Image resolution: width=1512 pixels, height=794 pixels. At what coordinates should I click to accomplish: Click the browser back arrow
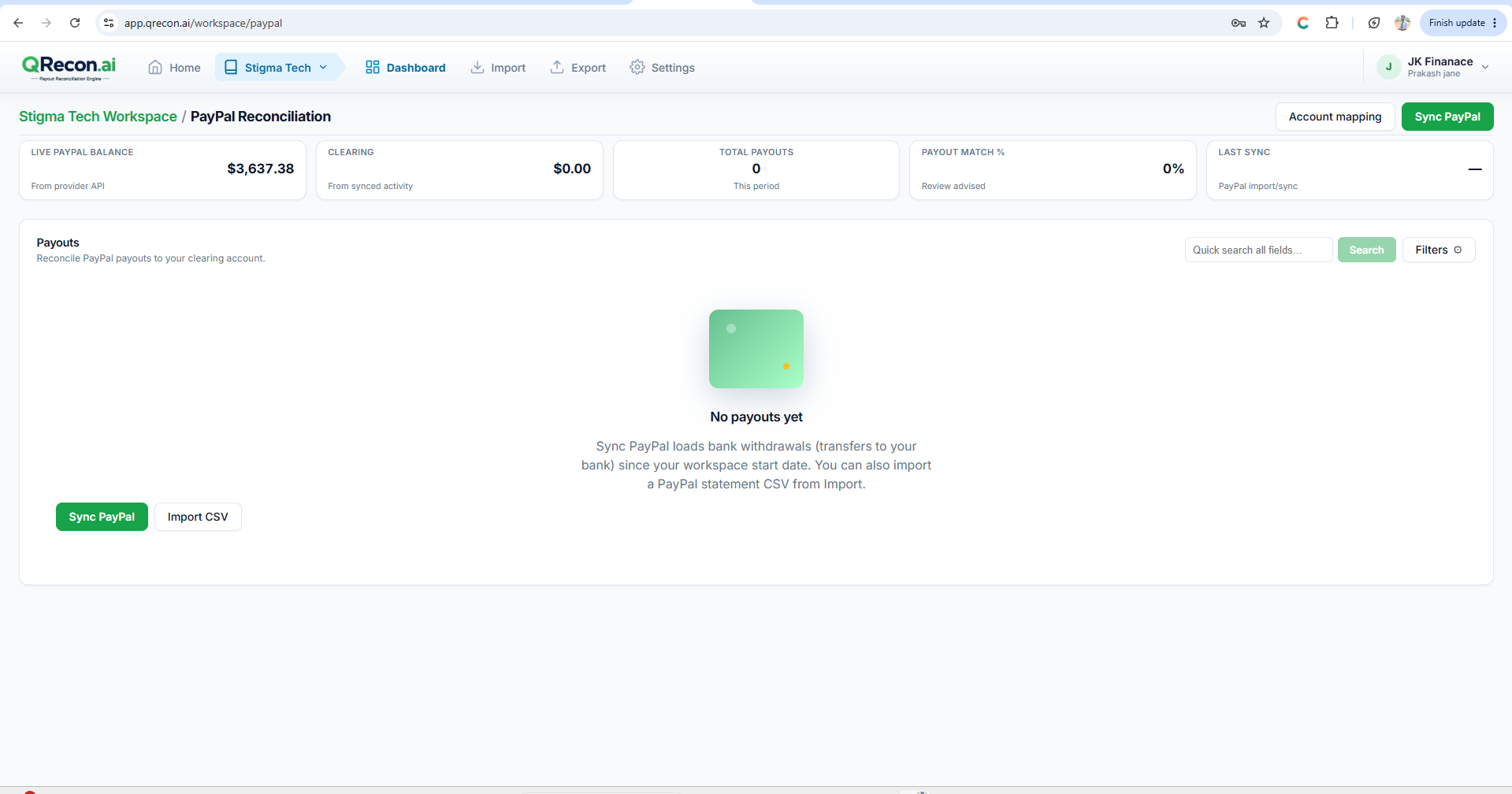coord(18,23)
